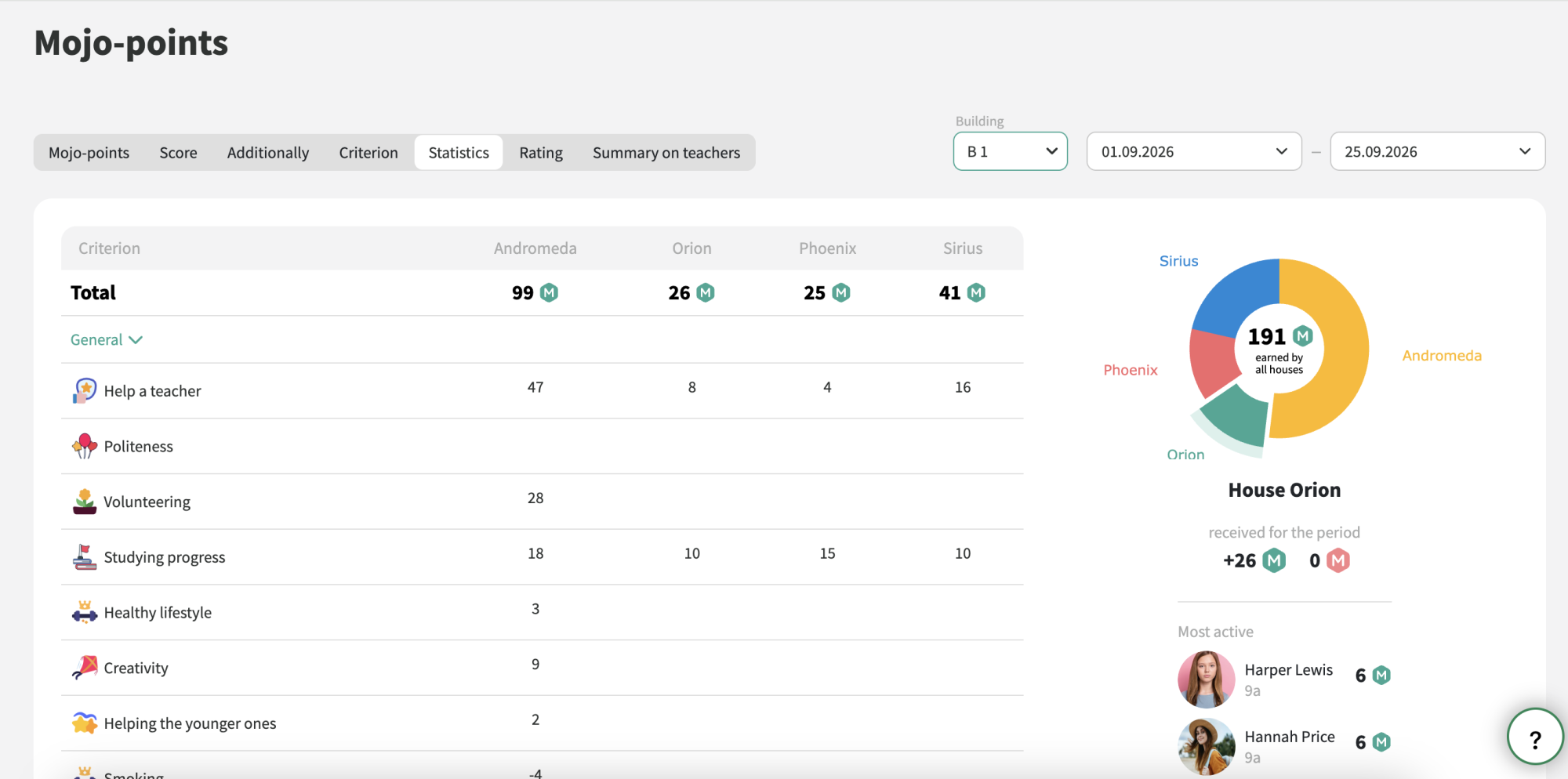Click the Creativity kite icon
This screenshot has height=779, width=1568.
pyautogui.click(x=85, y=668)
